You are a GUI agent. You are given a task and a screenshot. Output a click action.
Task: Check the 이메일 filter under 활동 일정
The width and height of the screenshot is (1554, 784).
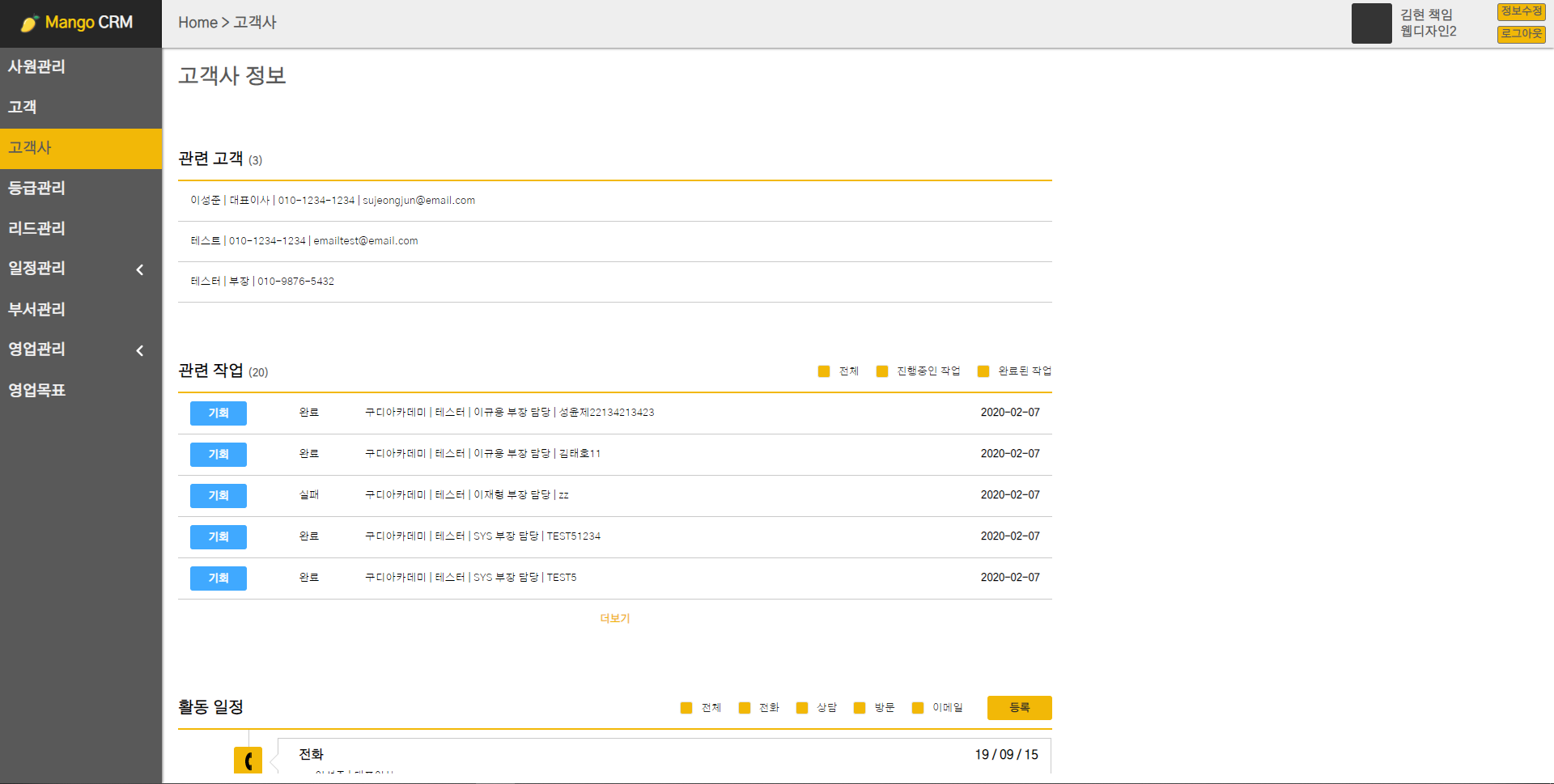coord(917,707)
